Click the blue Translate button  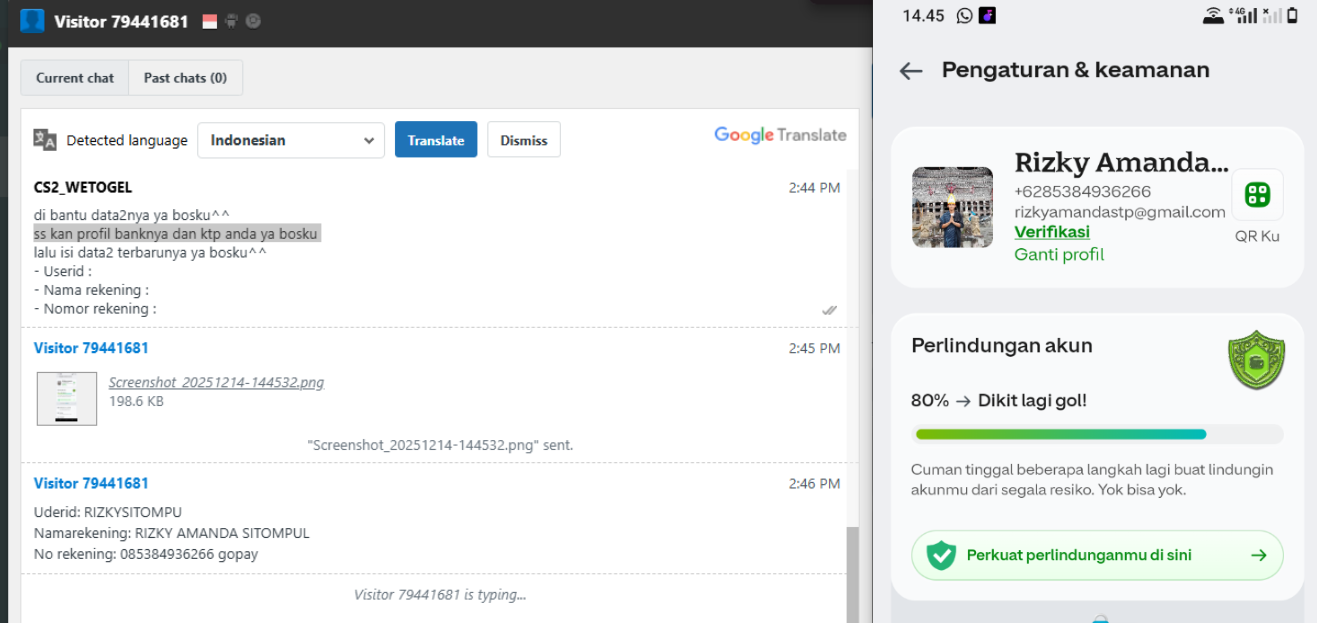(436, 140)
